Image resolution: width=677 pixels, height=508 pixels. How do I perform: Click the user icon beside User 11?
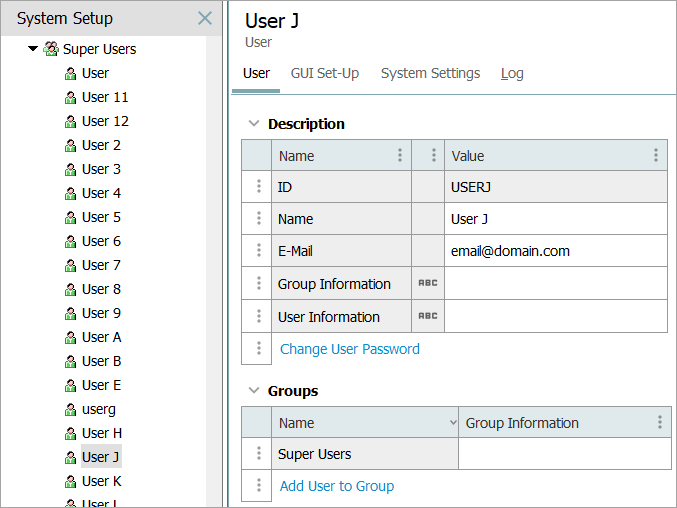(x=71, y=98)
